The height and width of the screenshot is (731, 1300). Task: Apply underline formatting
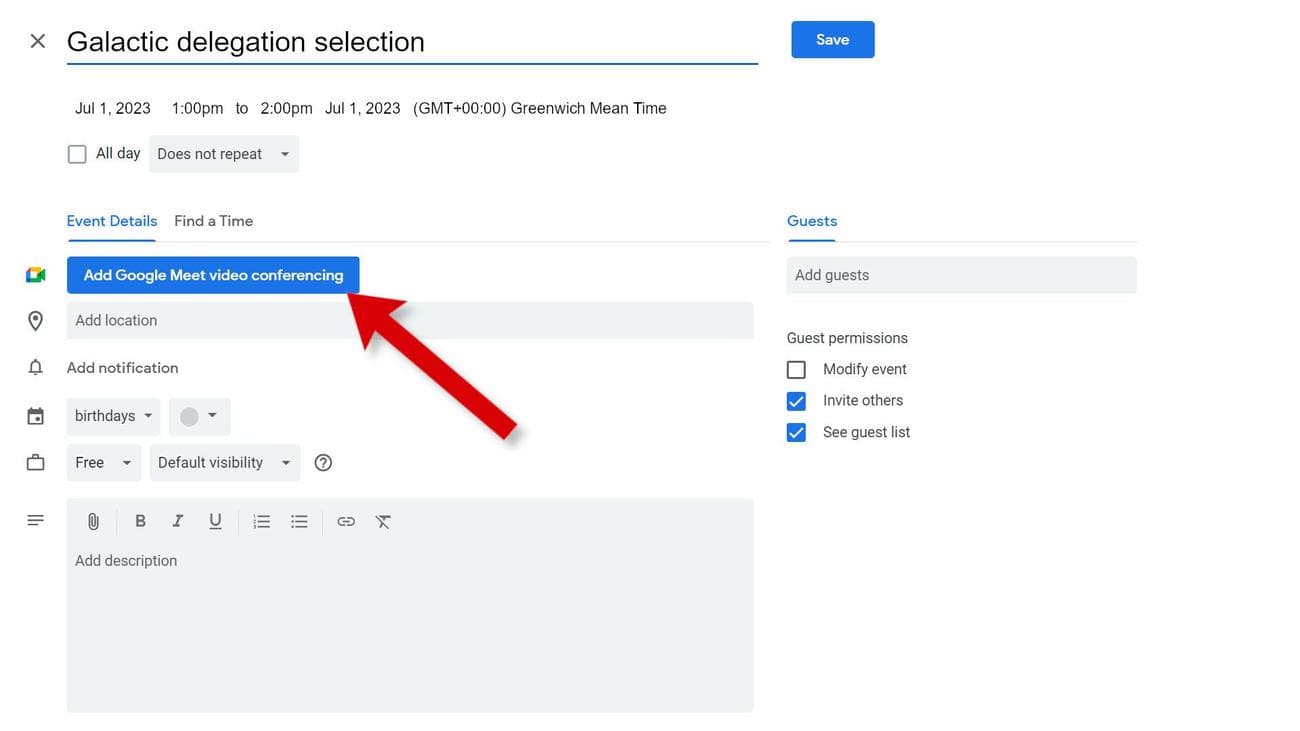pyautogui.click(x=215, y=521)
